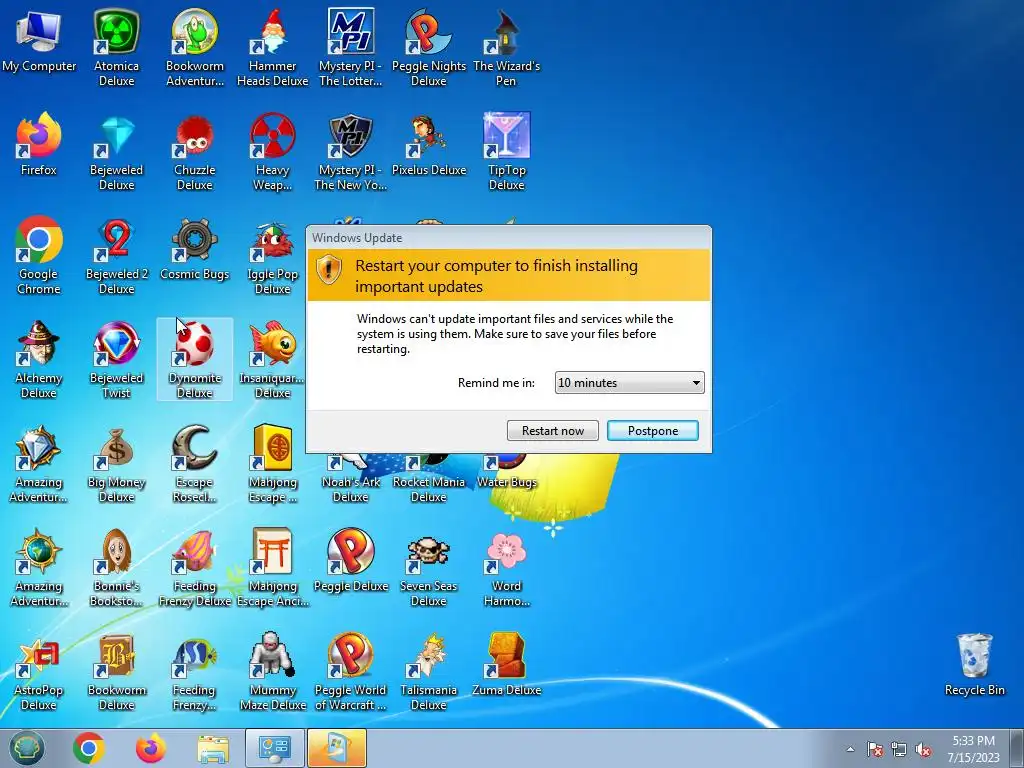Open the 'Remind me in' 10 minutes dropdown
1024x768 pixels.
coord(629,383)
